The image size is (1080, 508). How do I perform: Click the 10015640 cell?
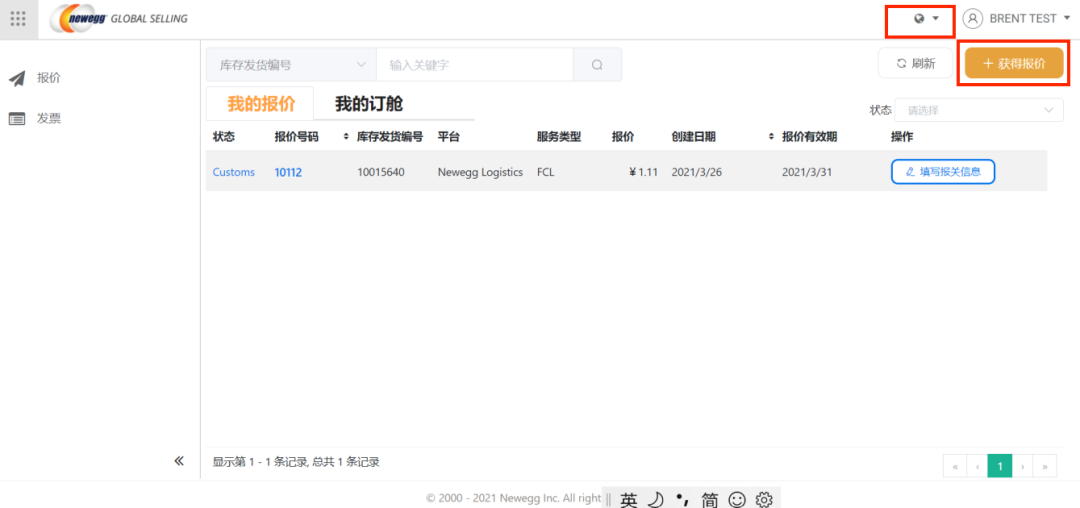(381, 172)
